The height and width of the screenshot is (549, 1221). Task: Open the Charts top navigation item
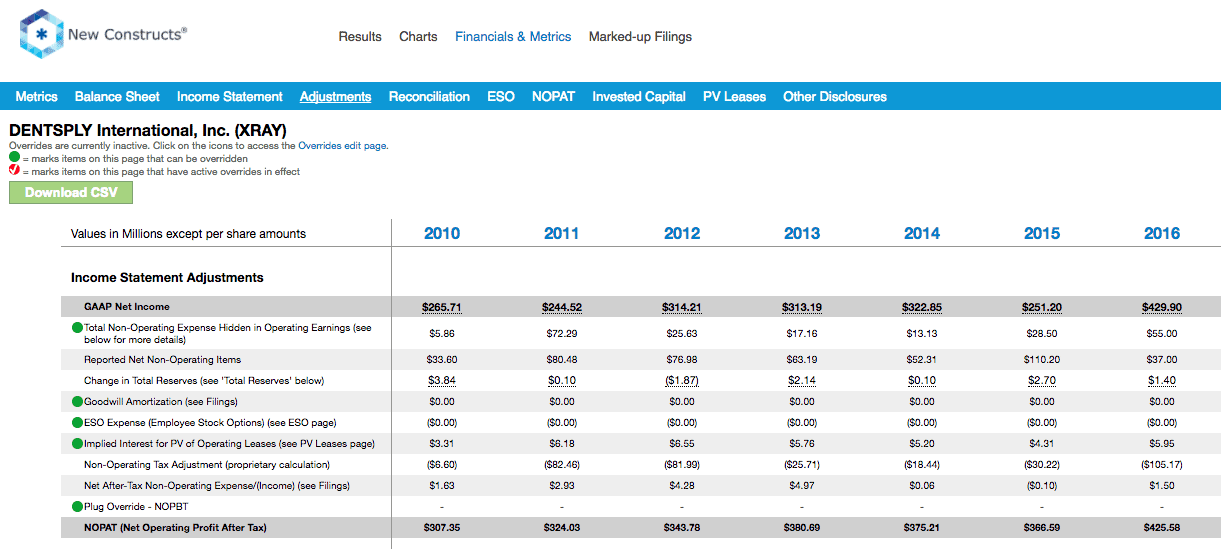tap(418, 36)
